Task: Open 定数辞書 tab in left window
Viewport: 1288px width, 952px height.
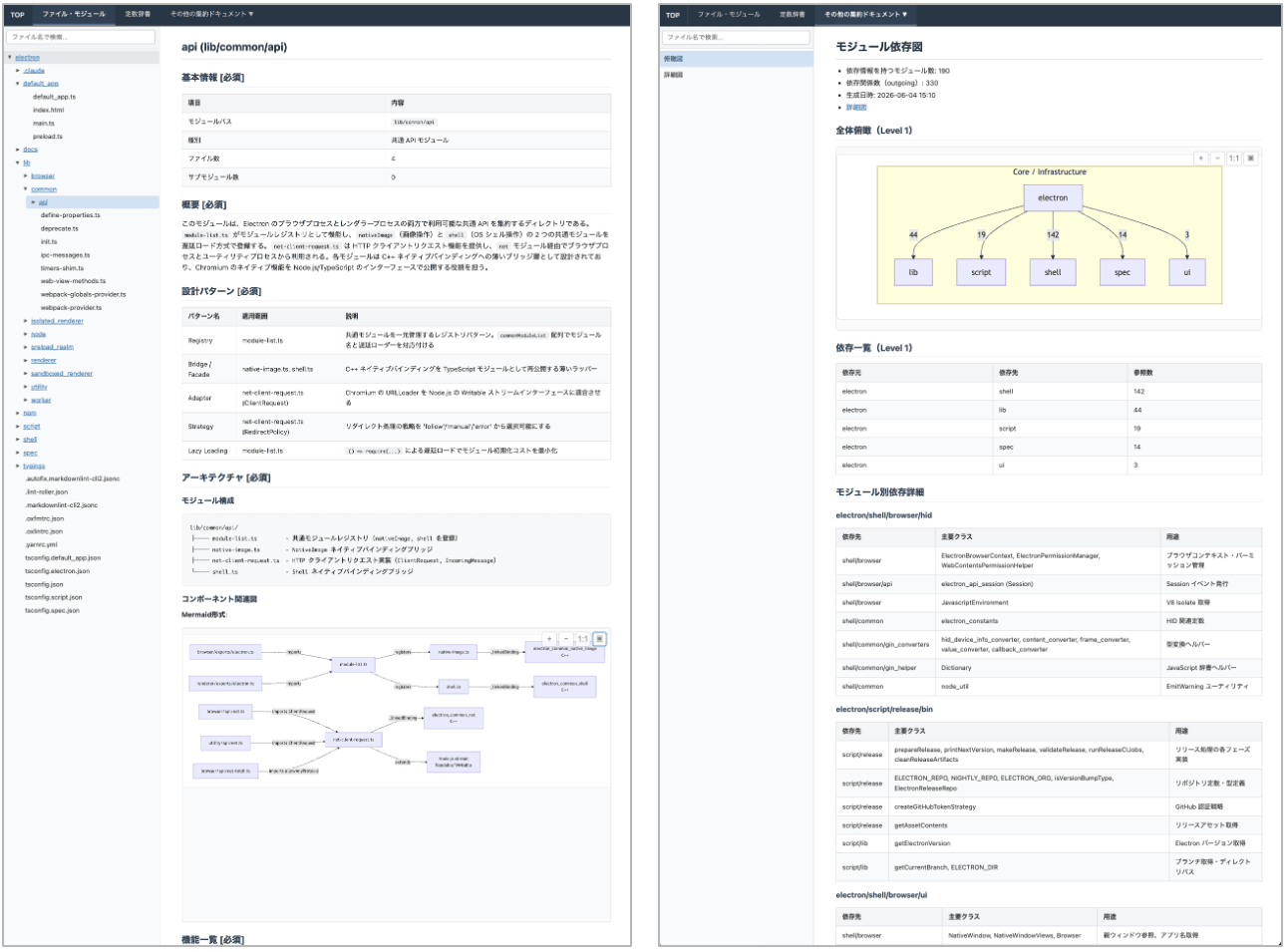Action: (138, 15)
